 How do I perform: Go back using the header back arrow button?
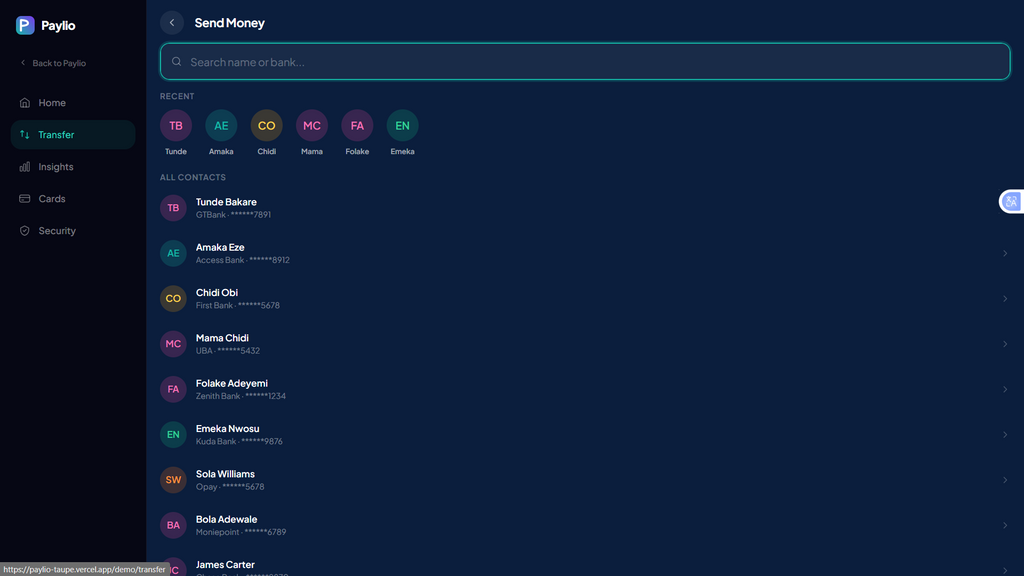click(172, 23)
